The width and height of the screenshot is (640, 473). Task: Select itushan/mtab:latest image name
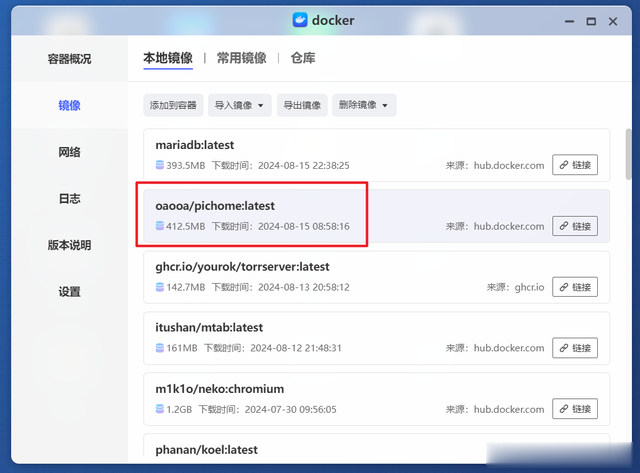pos(209,327)
